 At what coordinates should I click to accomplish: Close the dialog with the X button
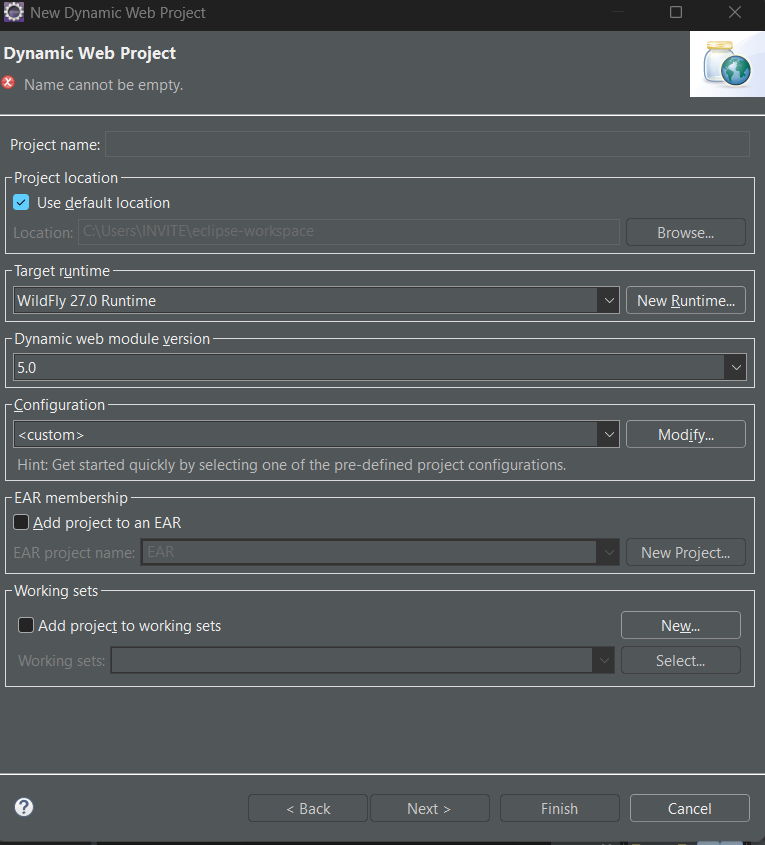tap(735, 12)
